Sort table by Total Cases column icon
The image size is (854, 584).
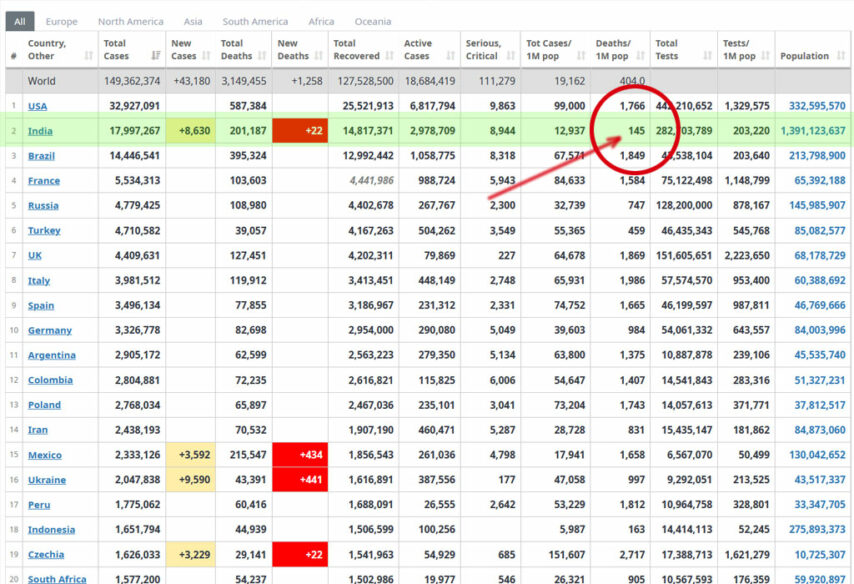coord(156,56)
